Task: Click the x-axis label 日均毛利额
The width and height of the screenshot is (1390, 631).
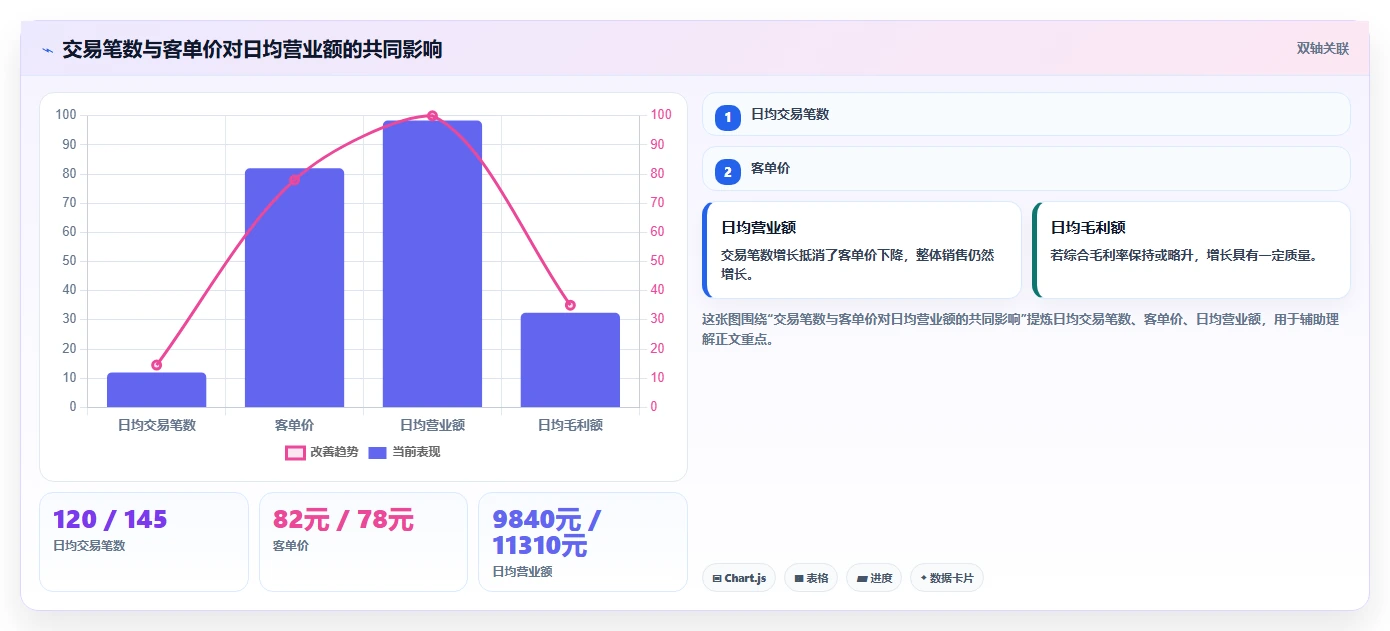Action: pos(570,425)
